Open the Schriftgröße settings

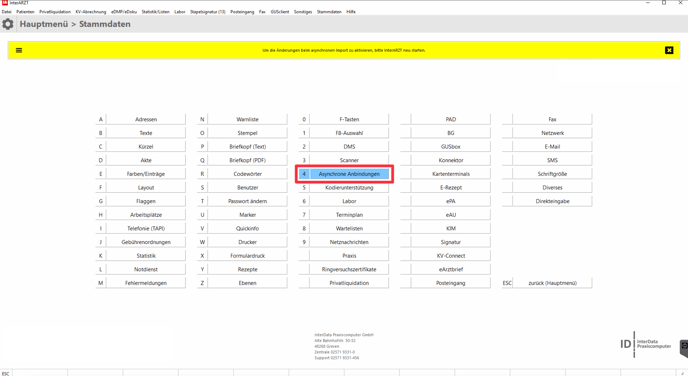552,174
